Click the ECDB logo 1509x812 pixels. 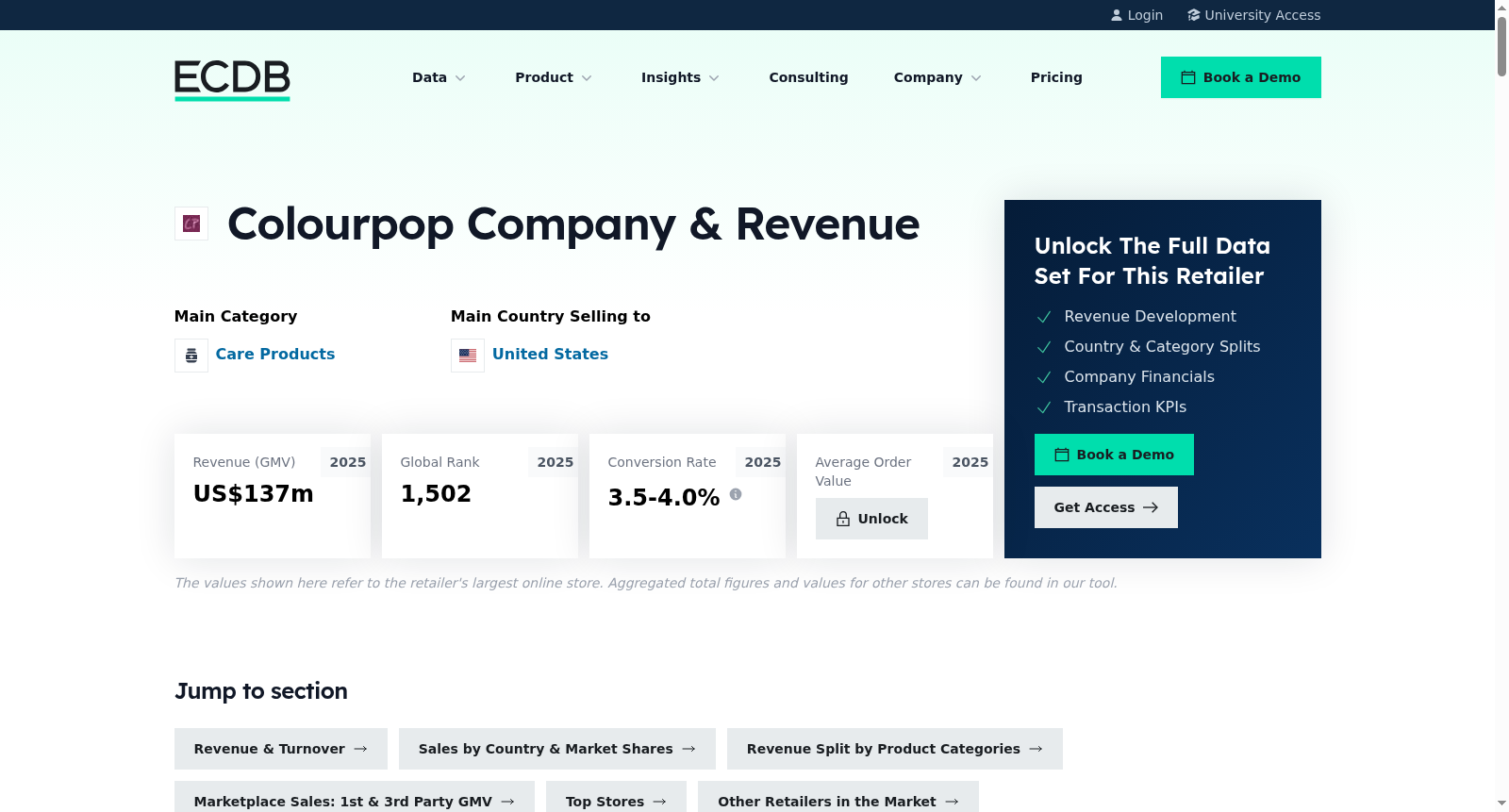tap(232, 80)
